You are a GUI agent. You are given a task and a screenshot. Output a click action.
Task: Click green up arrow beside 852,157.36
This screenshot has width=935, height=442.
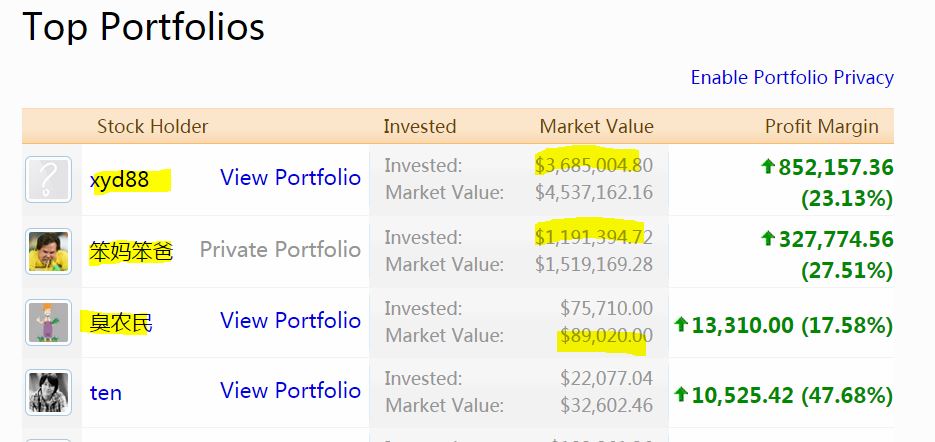(x=768, y=167)
